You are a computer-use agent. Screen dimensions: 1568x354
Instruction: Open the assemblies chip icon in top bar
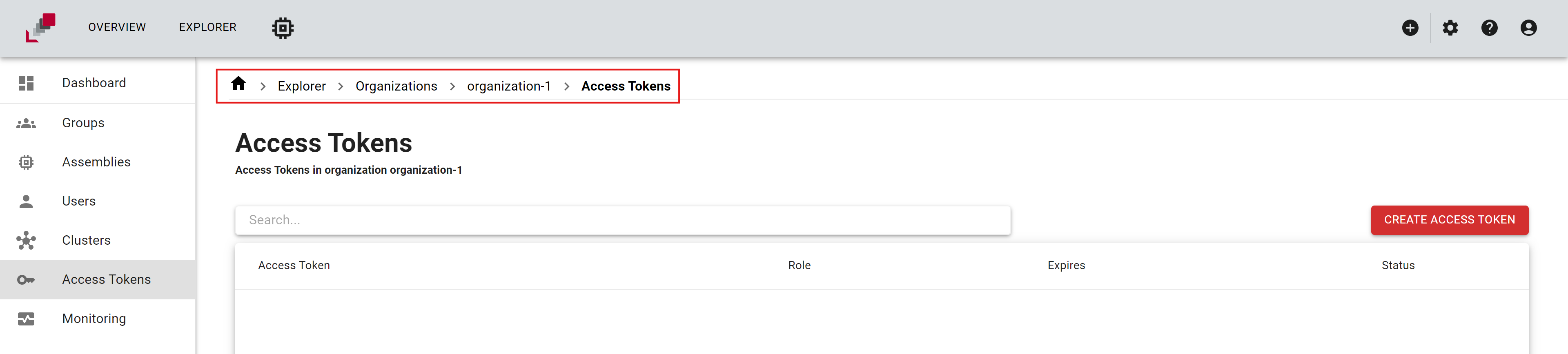pos(283,27)
